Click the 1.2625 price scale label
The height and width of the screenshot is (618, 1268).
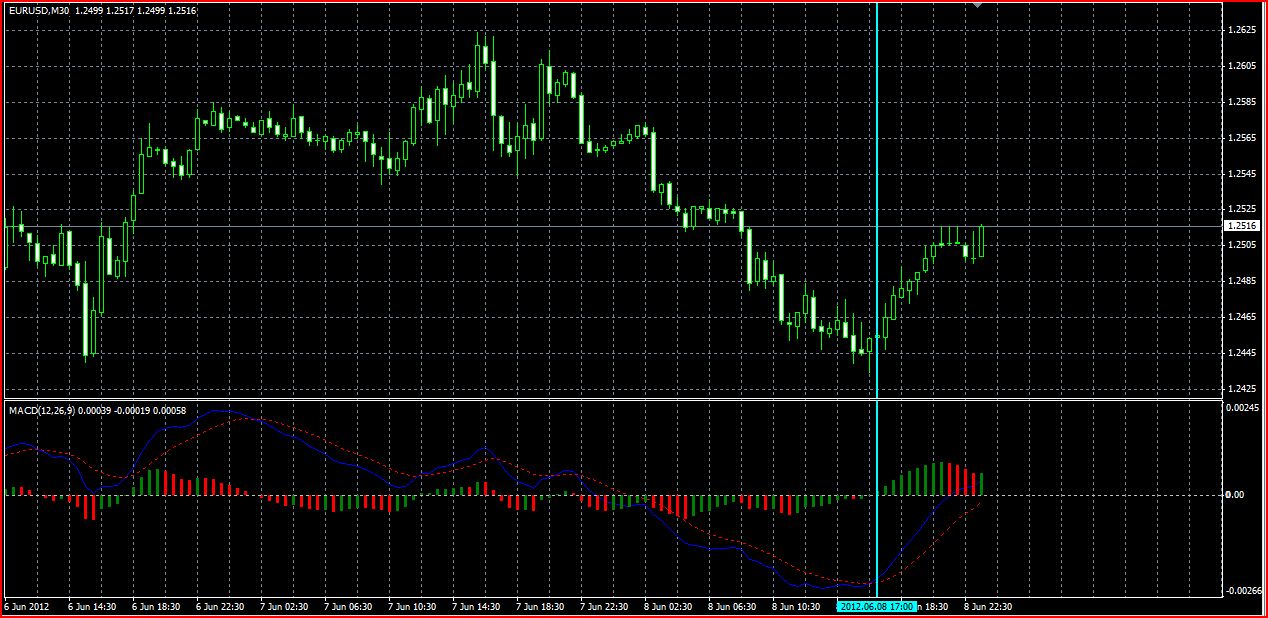[x=1242, y=30]
